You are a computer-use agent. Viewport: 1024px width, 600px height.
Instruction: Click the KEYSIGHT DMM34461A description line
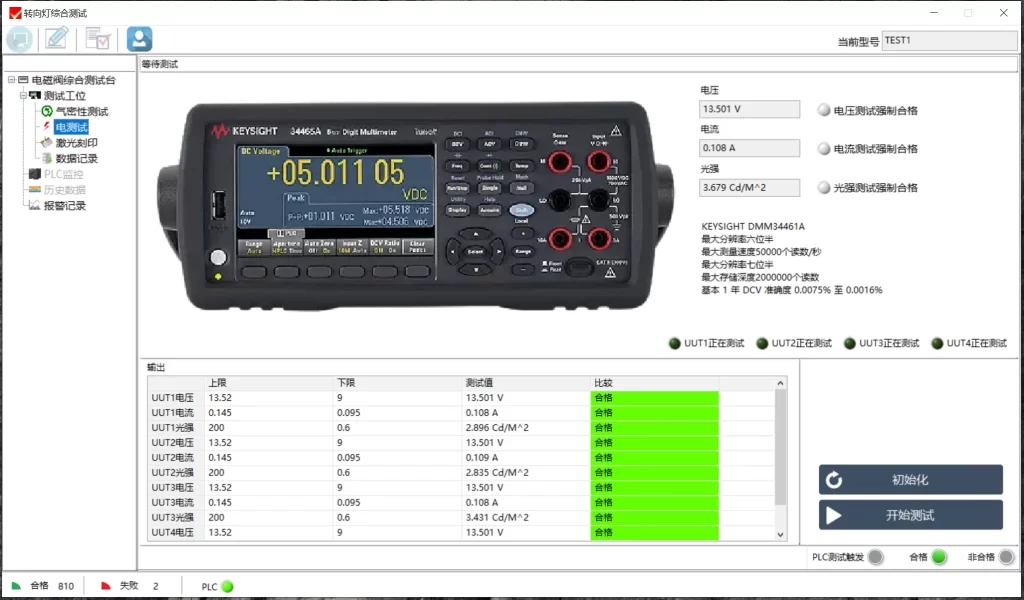(x=753, y=227)
